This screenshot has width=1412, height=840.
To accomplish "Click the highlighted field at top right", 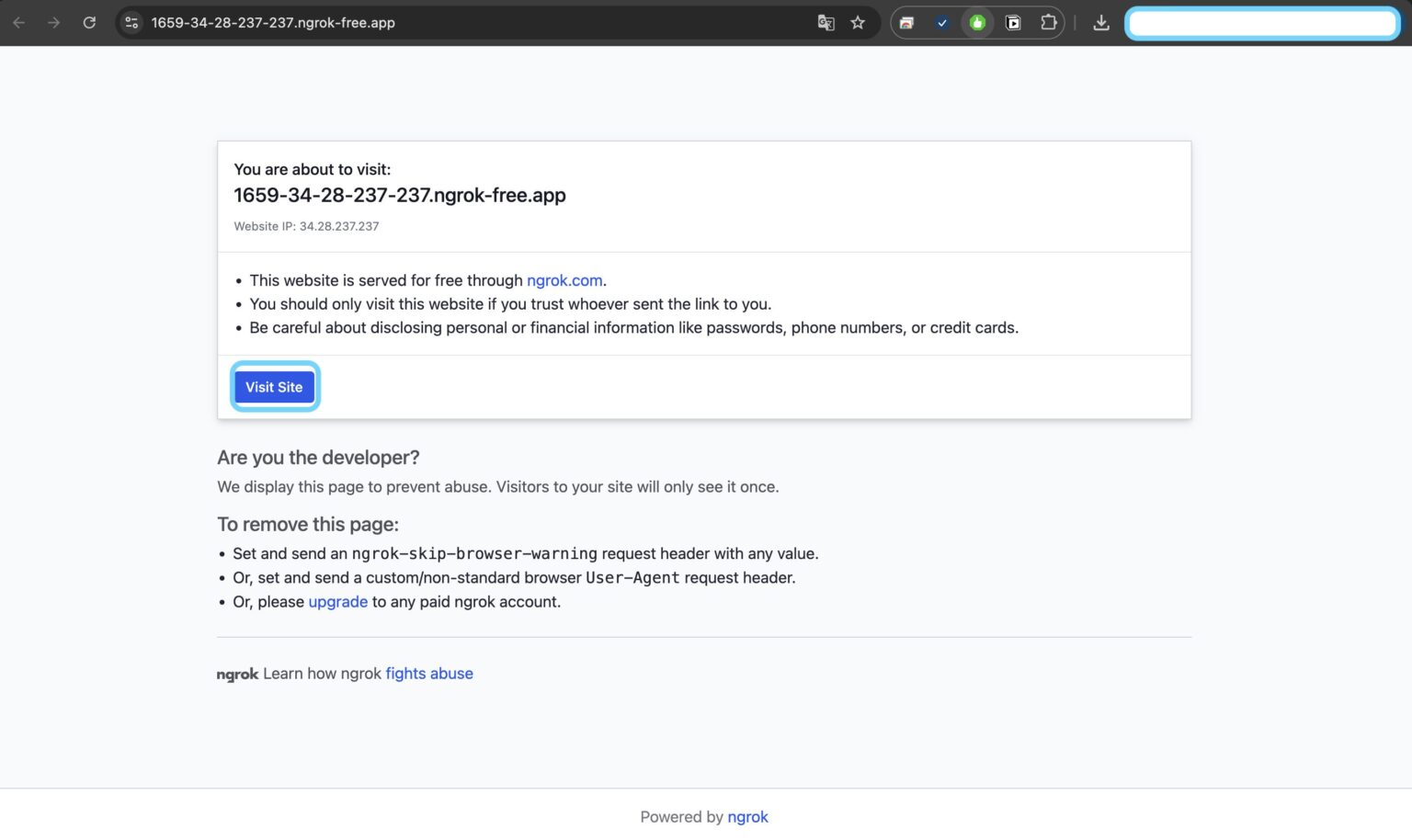I will (1260, 22).
